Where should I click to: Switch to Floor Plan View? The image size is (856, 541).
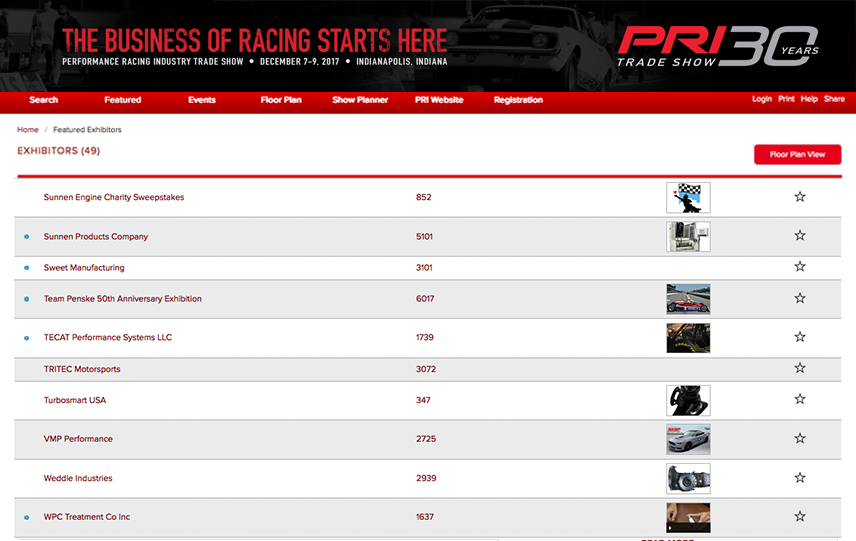[x=798, y=154]
